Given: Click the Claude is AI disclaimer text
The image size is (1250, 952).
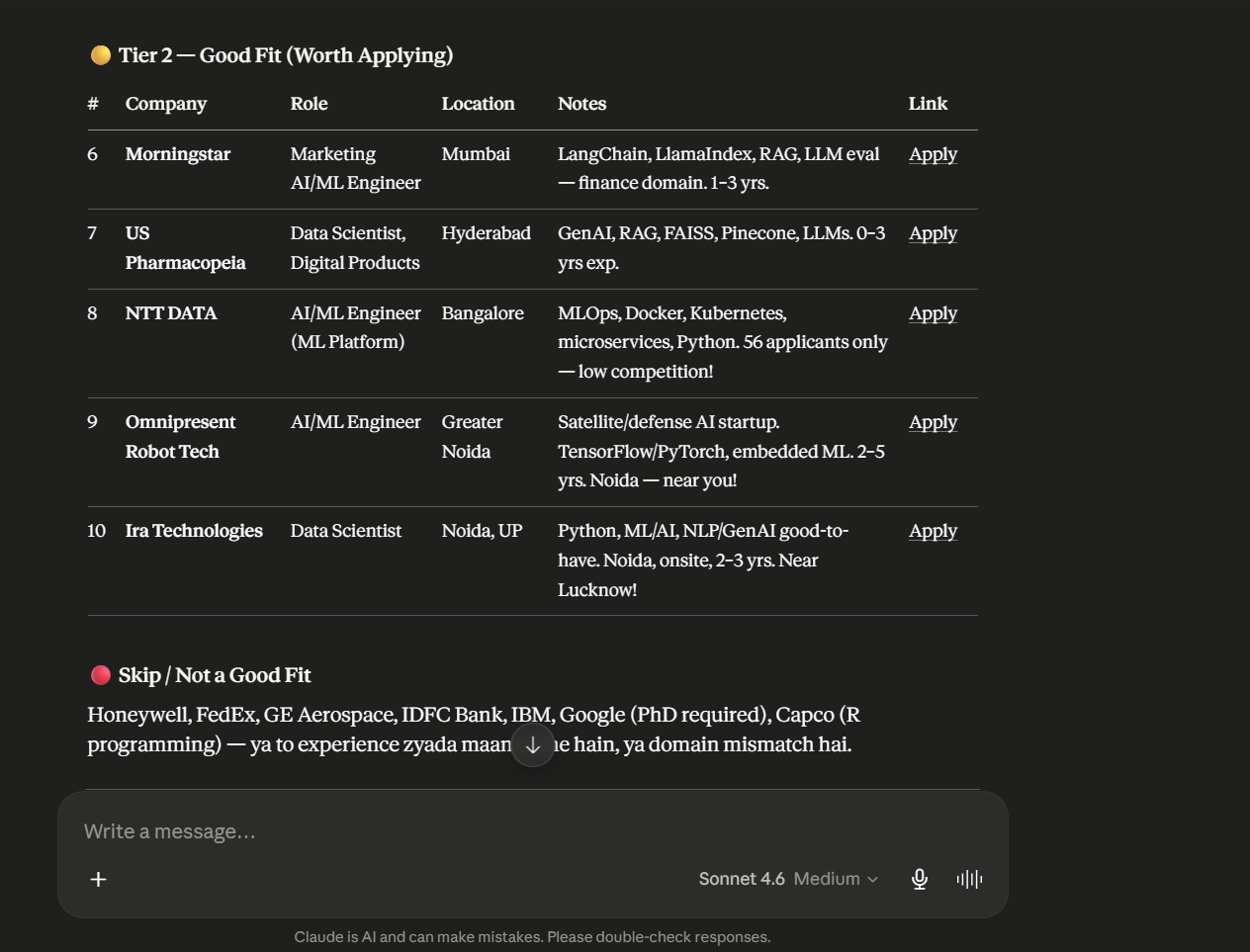Looking at the screenshot, I should [x=532, y=936].
